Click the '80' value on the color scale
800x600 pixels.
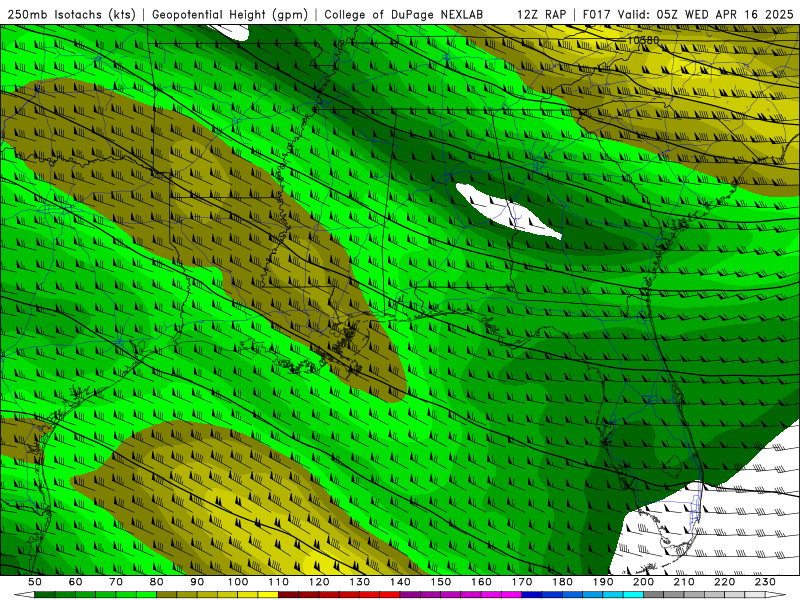pos(157,582)
